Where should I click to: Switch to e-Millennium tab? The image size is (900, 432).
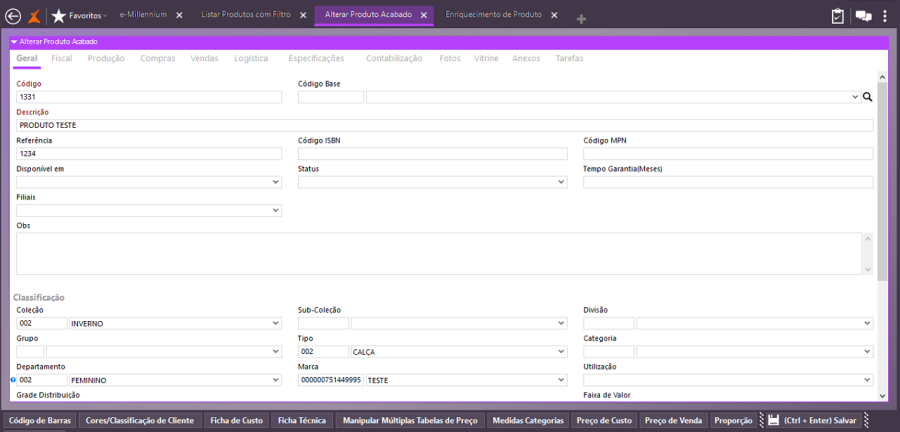coord(143,15)
